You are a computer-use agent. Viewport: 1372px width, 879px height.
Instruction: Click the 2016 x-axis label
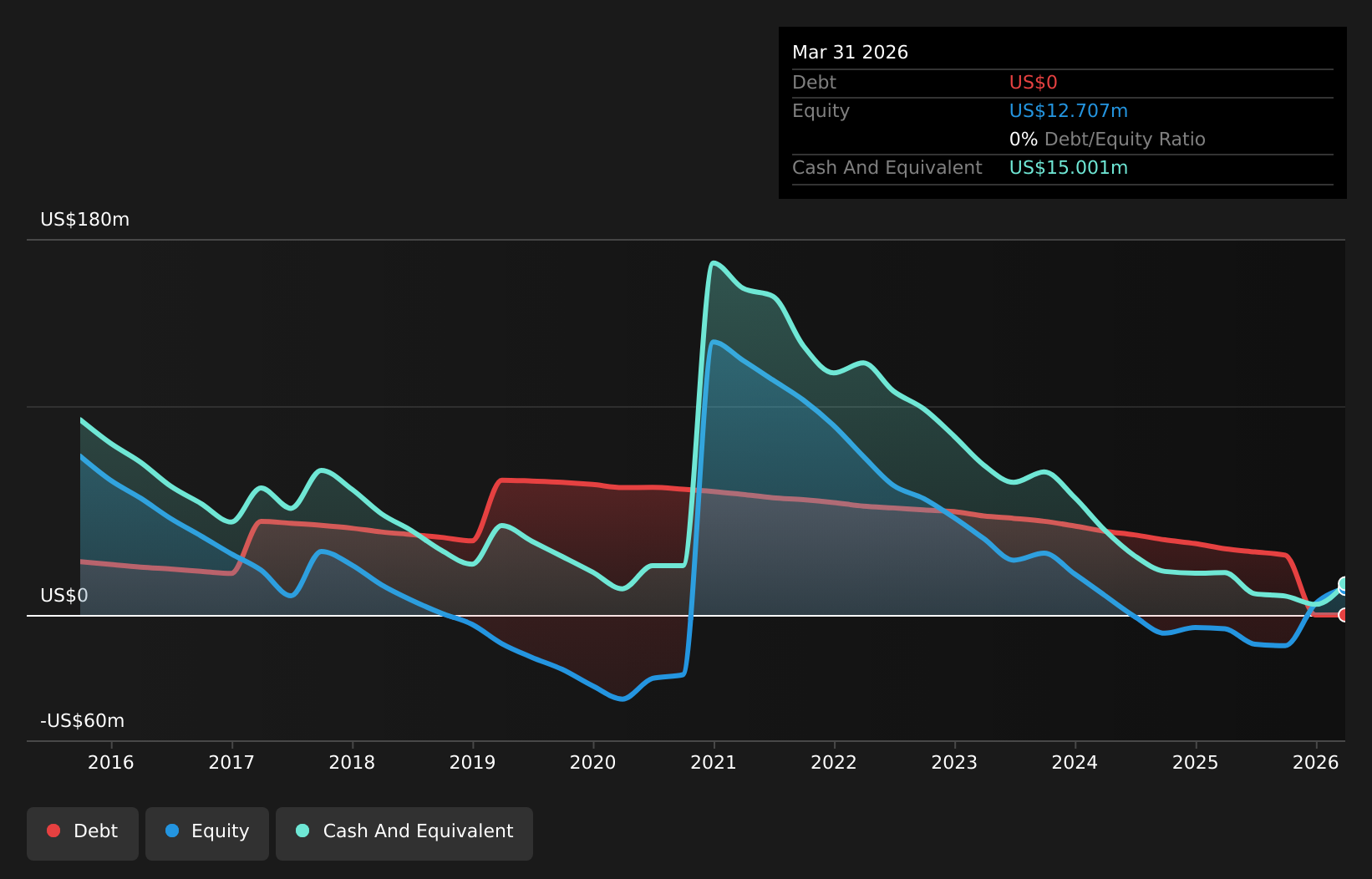click(111, 763)
